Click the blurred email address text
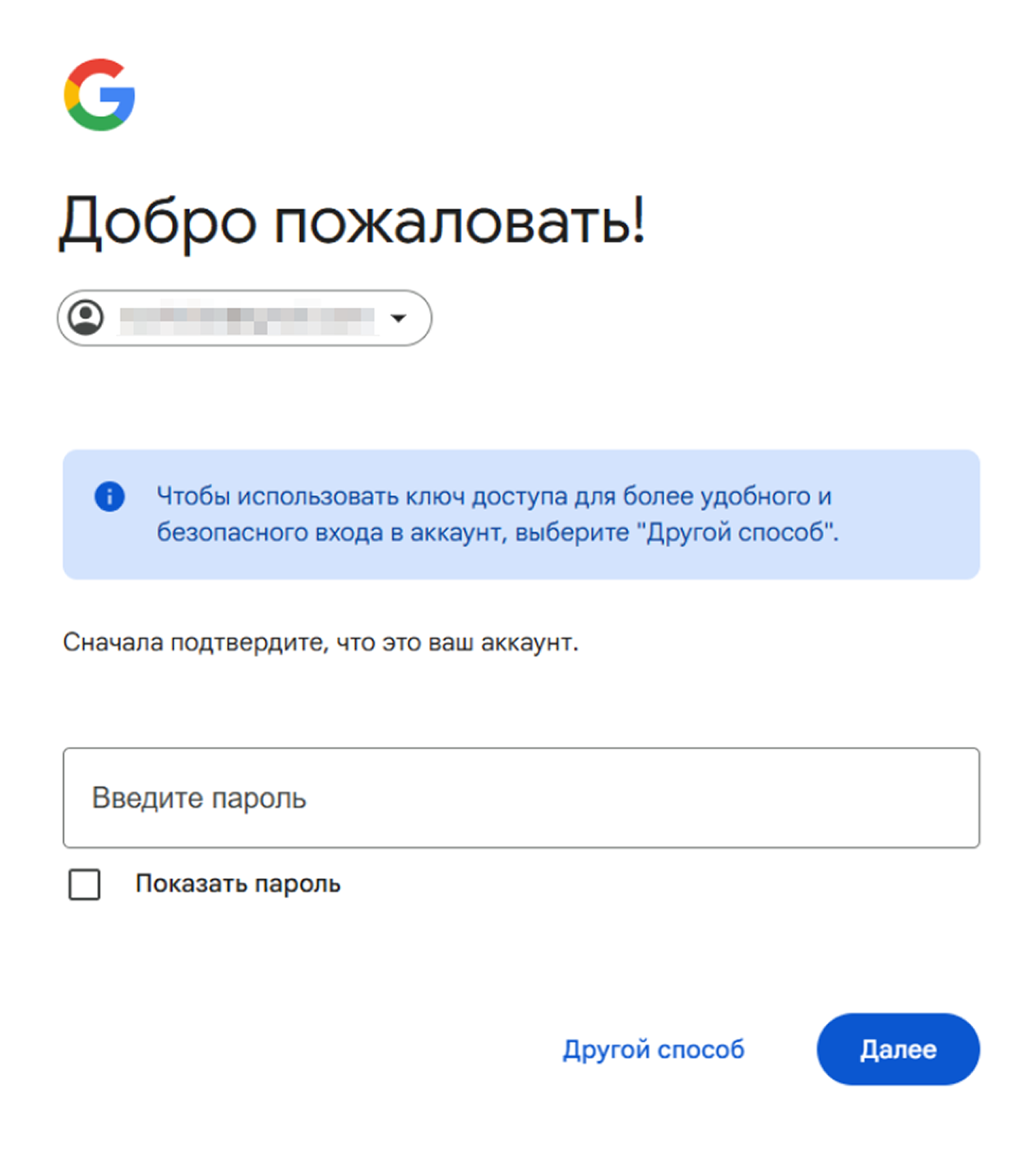This screenshot has width=1036, height=1168. pyautogui.click(x=247, y=318)
